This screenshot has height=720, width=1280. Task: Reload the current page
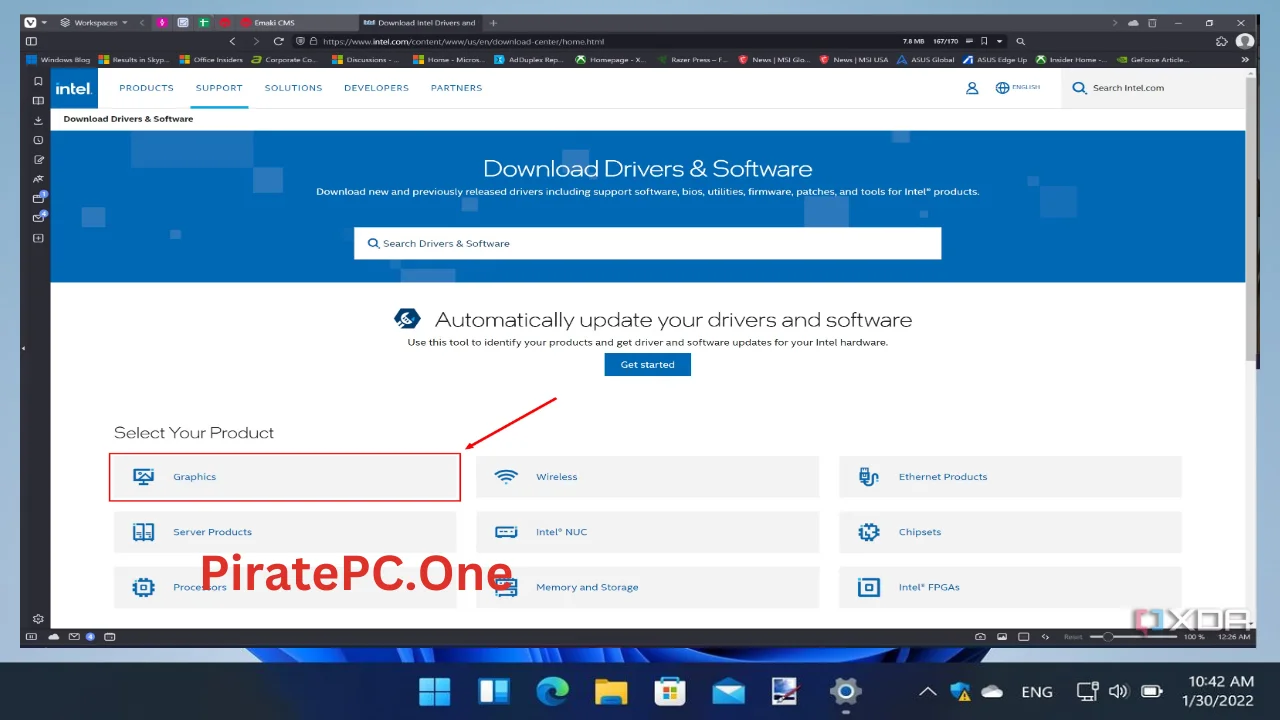(278, 41)
